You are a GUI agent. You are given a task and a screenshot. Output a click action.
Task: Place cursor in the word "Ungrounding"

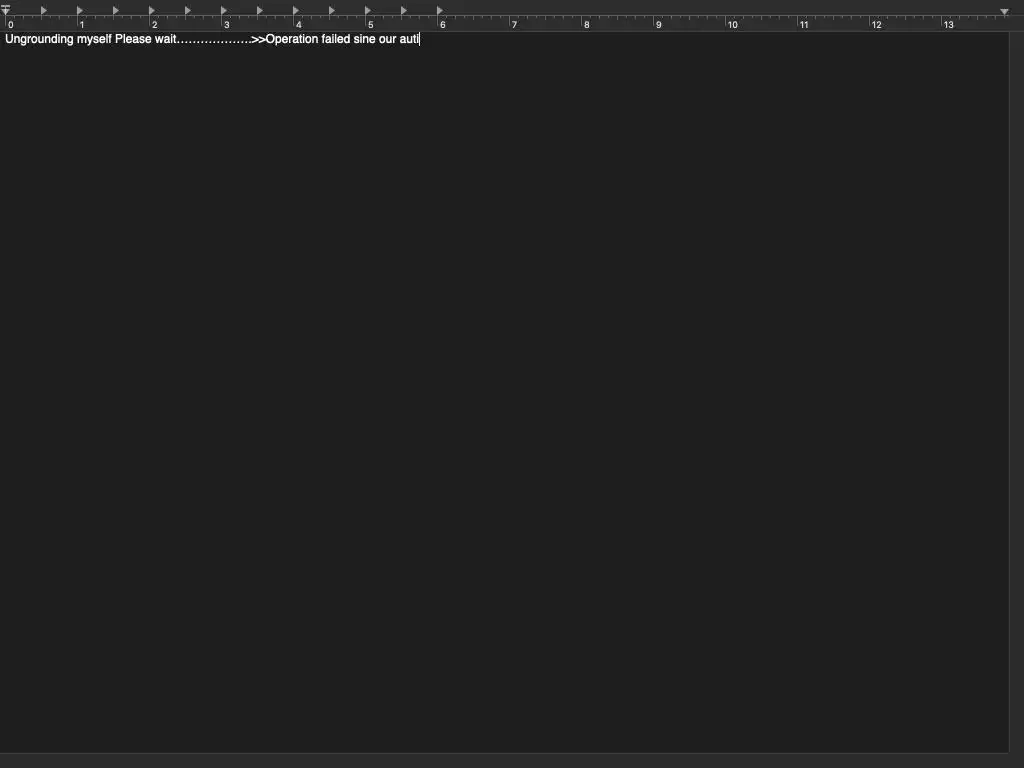coord(39,39)
